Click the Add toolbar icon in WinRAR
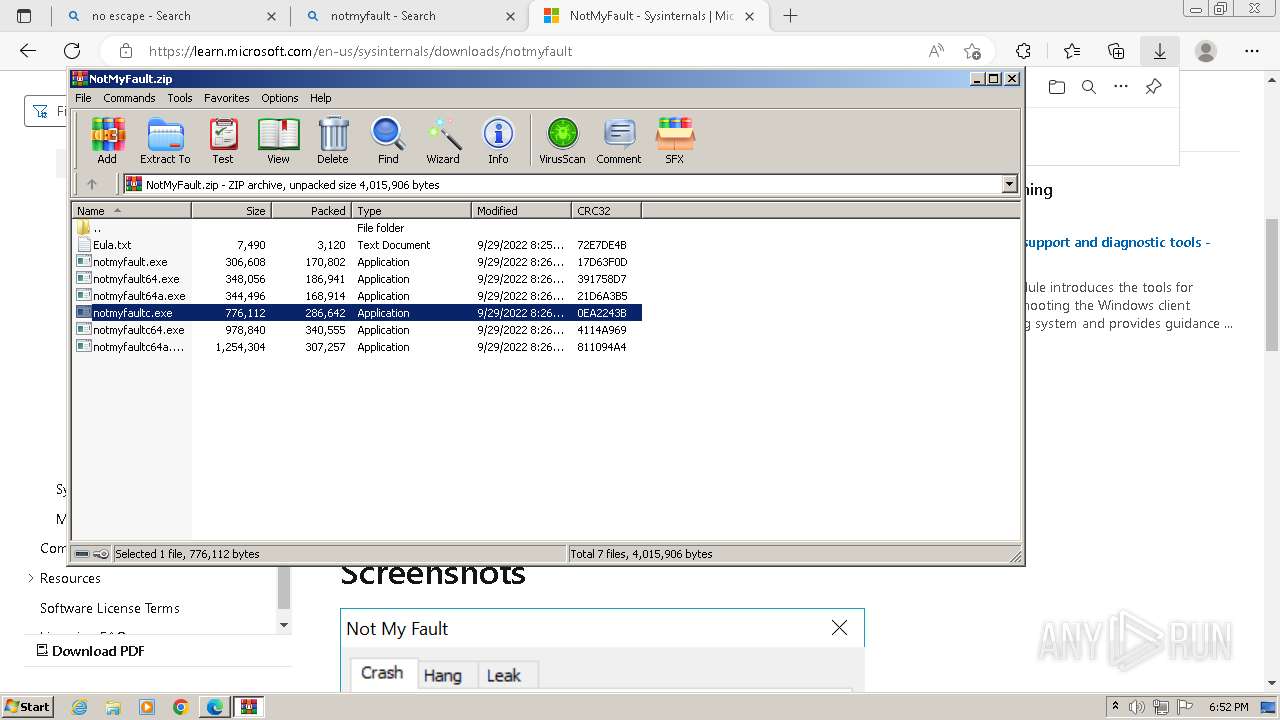Image resolution: width=1280 pixels, height=720 pixels. (x=107, y=140)
